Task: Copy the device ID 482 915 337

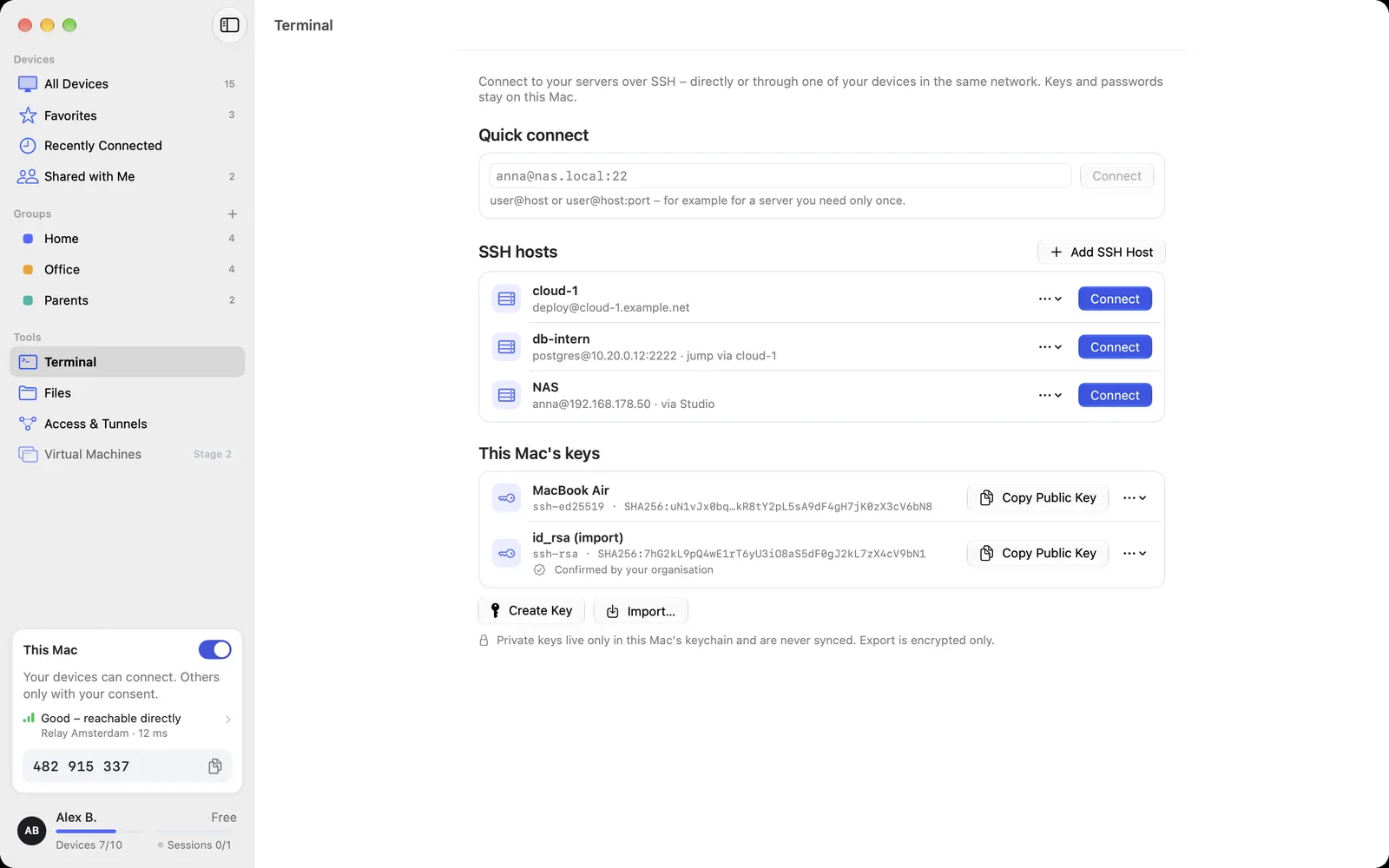Action: 215,766
